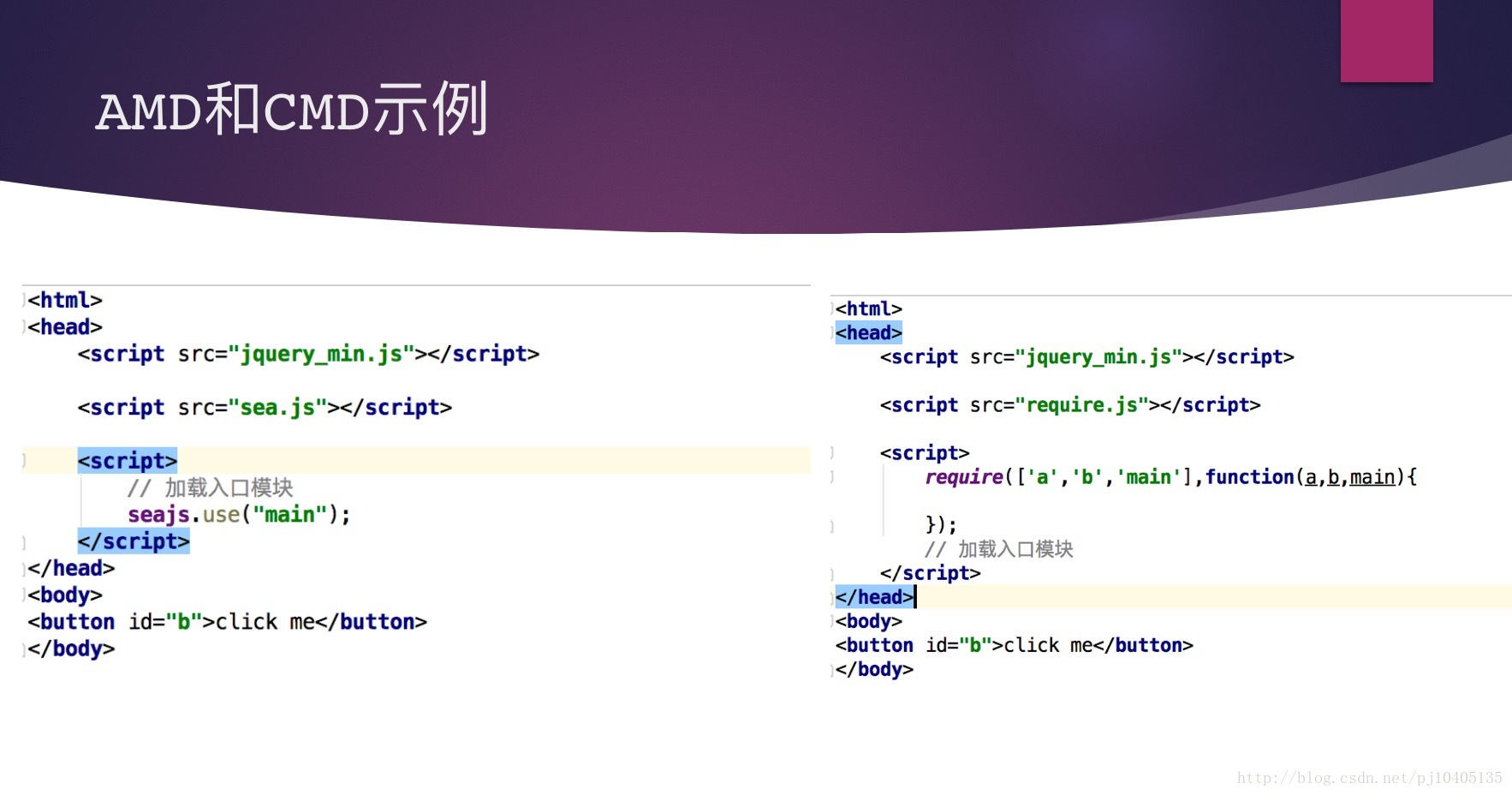Click the function(a,b,main){ text

click(x=1311, y=477)
